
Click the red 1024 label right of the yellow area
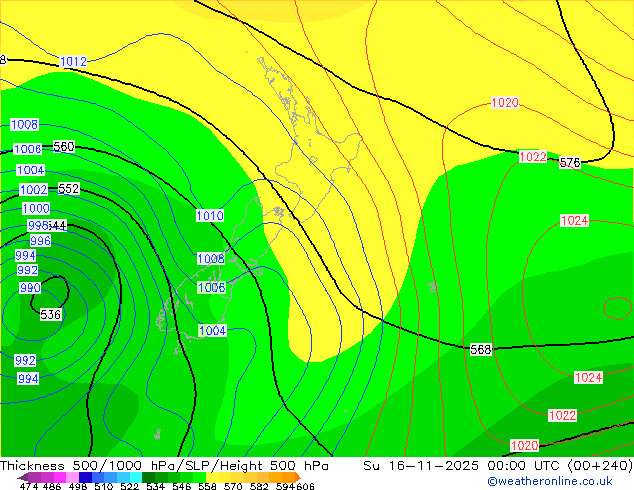tap(574, 221)
